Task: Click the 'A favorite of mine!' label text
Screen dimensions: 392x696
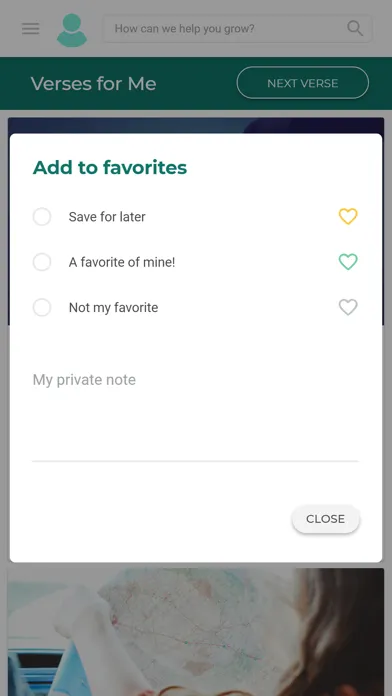Action: 122,262
